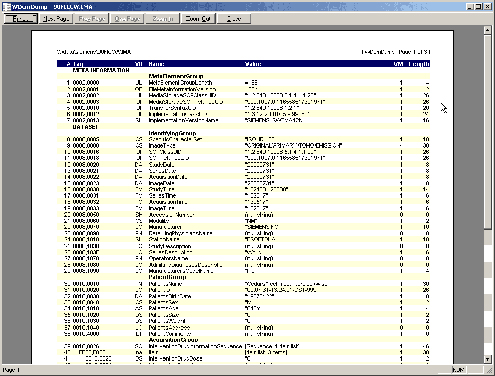Click the Prev Page toolbar button
Viewport: 495px width, 376px height.
point(92,19)
